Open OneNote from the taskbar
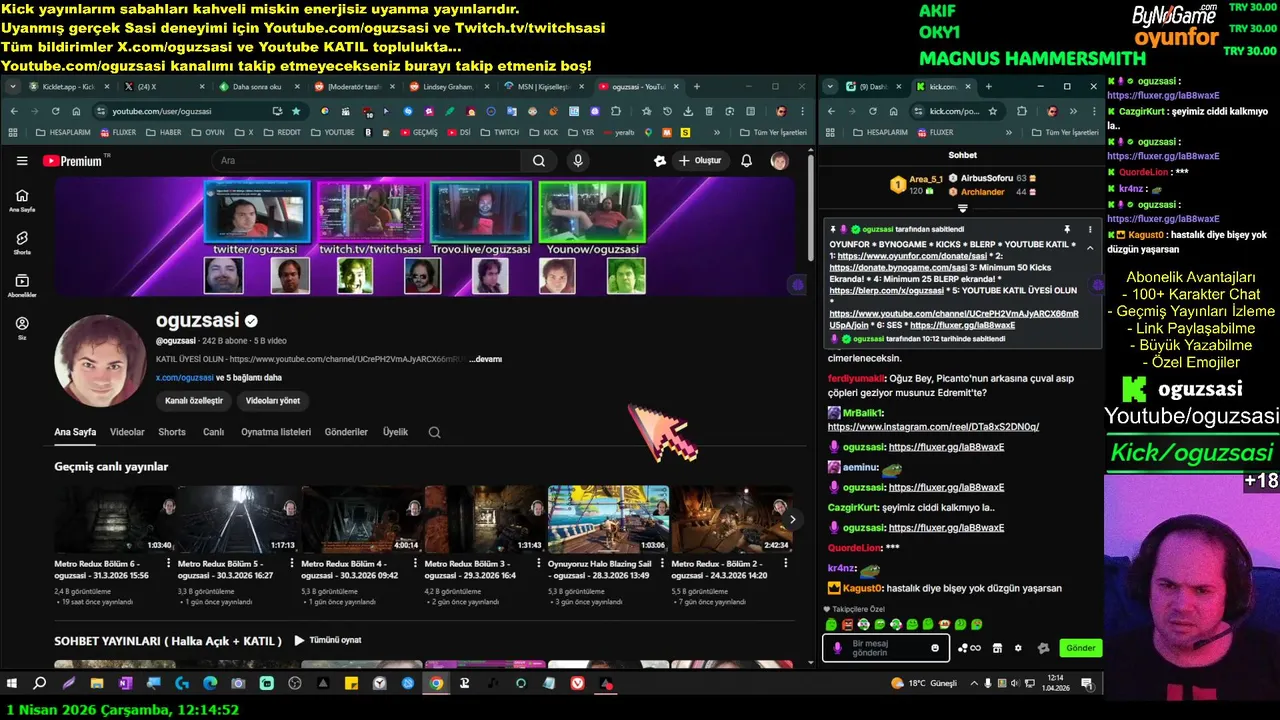 point(125,684)
